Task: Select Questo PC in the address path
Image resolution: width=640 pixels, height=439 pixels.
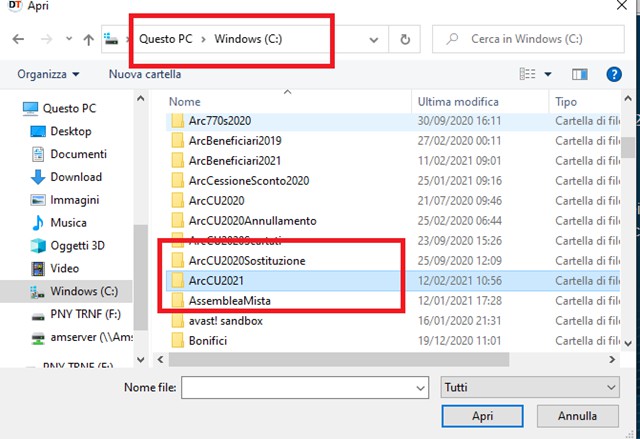Action: point(165,39)
